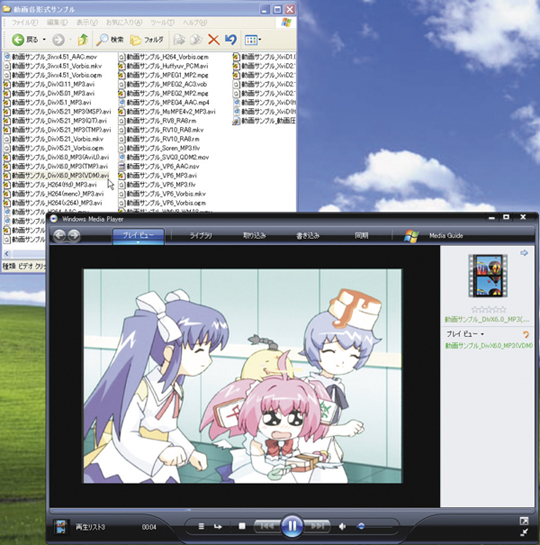
Task: Go up one folder level in Explorer
Action: (x=83, y=40)
